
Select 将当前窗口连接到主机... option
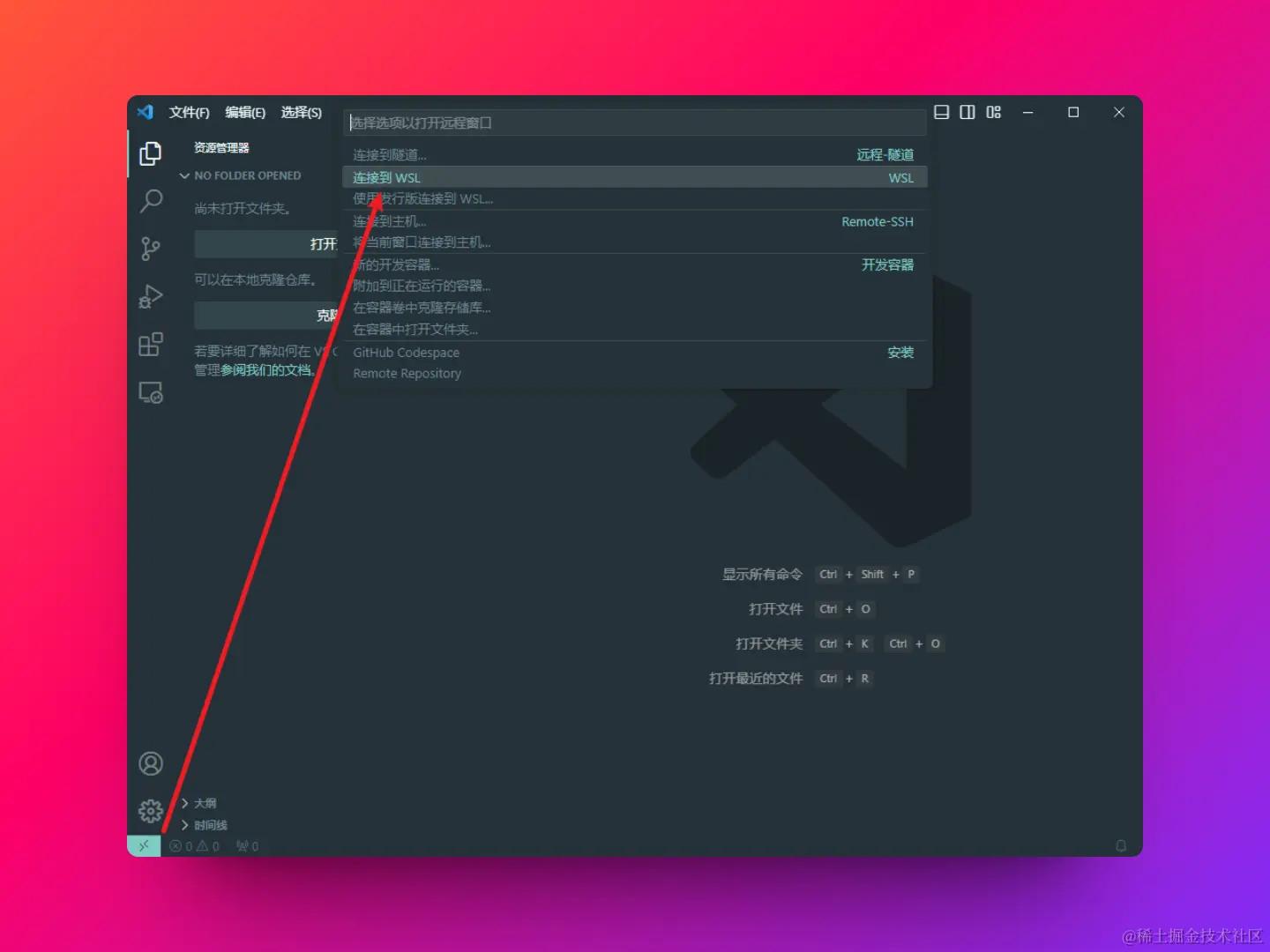[x=634, y=242]
